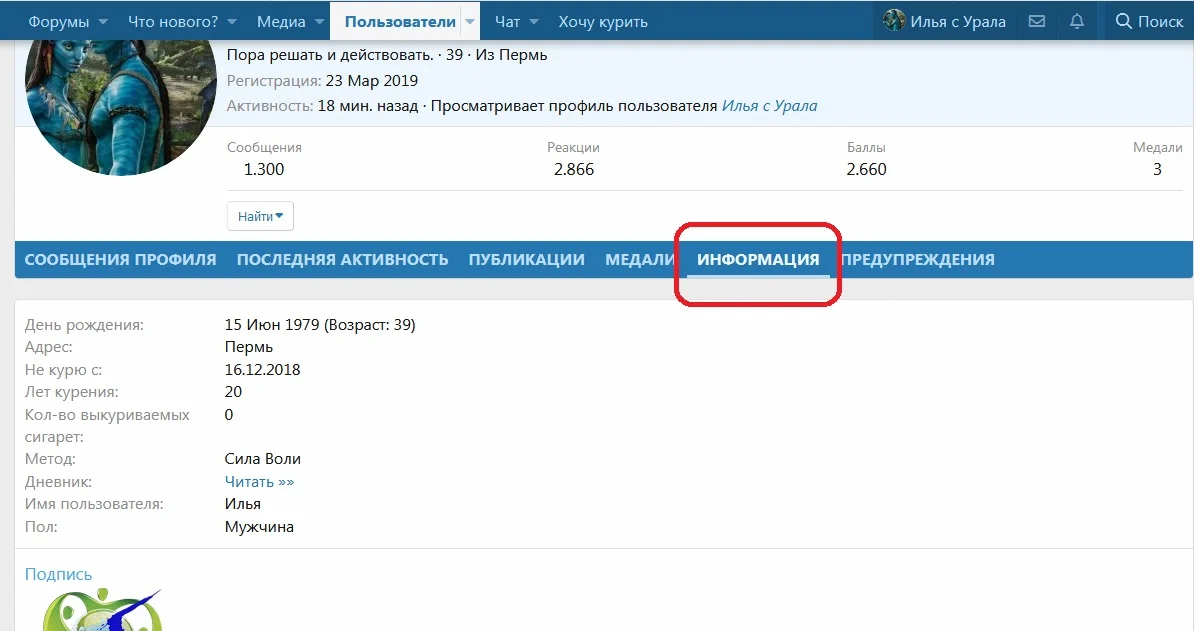Image resolution: width=1194 pixels, height=631 pixels.
Task: Switch to Медали tab
Action: tap(640, 260)
